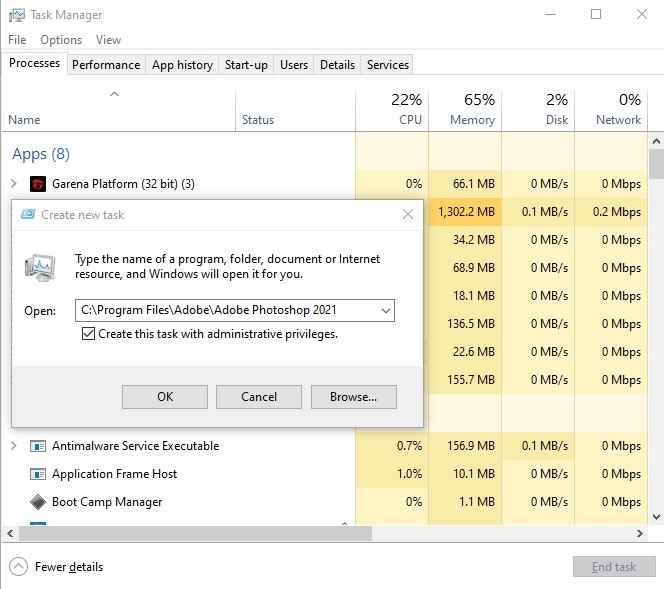
Task: Sort by the CPU column header
Action: [x=392, y=111]
